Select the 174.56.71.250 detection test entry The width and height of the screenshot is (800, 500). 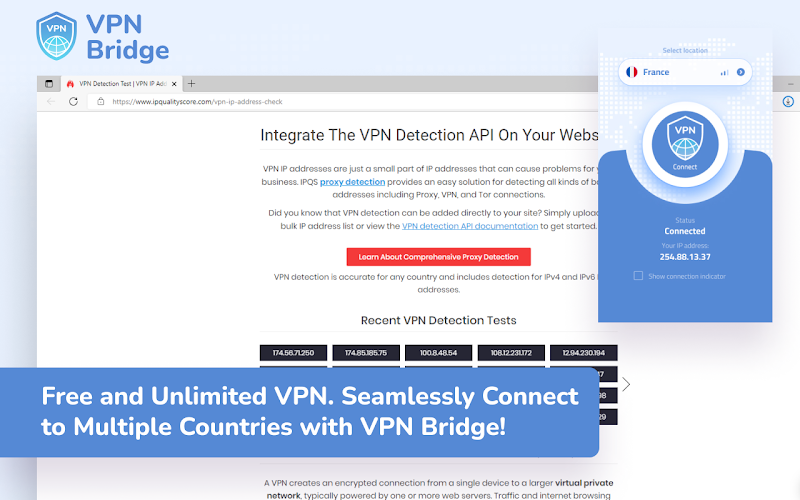click(x=293, y=353)
